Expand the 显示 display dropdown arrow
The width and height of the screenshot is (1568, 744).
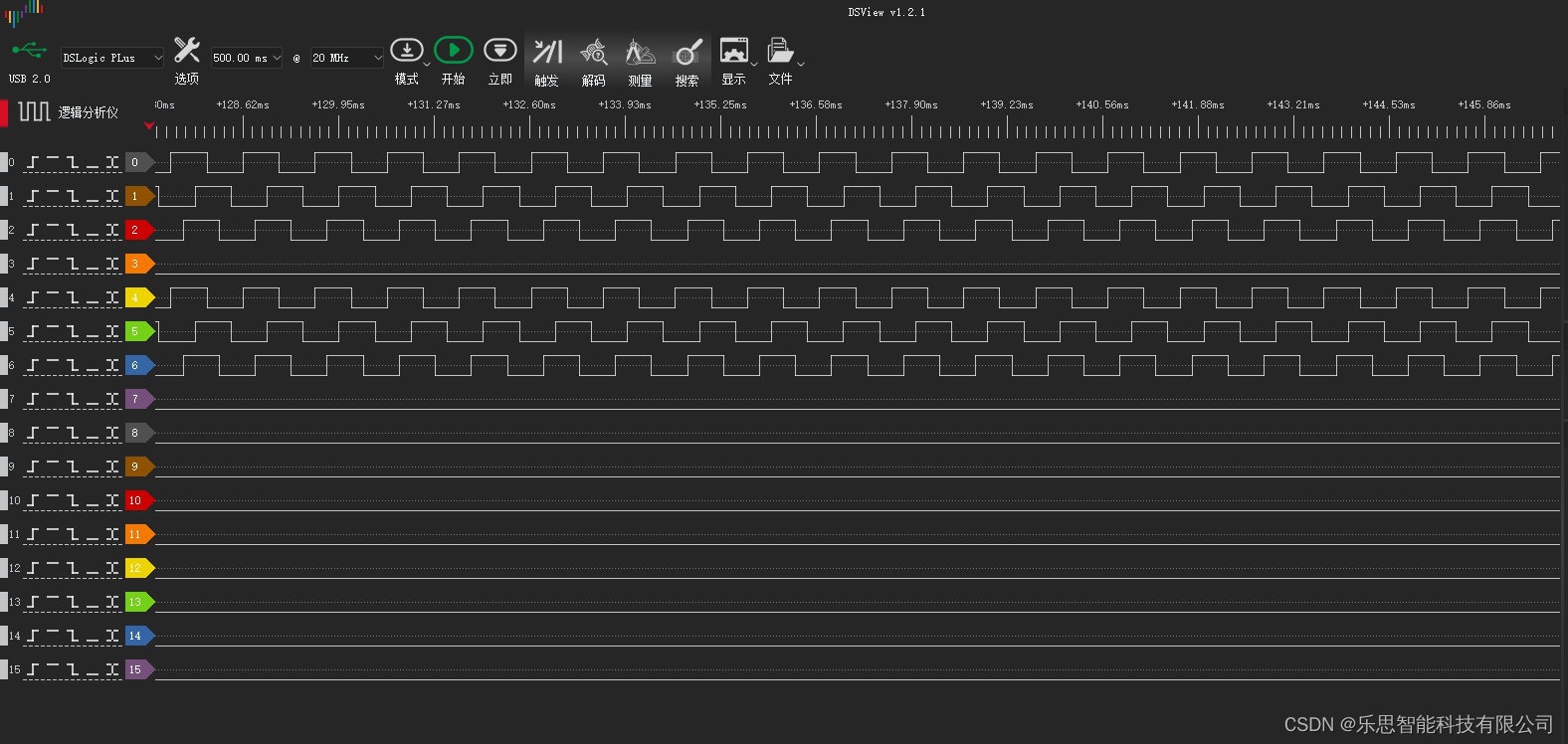point(754,65)
